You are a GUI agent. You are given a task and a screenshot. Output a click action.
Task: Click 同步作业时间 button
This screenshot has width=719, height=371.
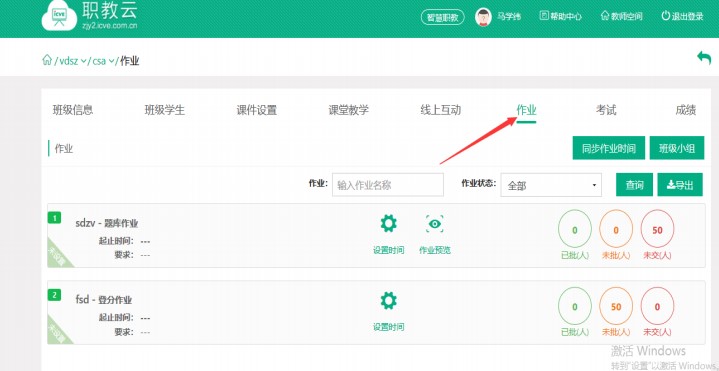(609, 148)
